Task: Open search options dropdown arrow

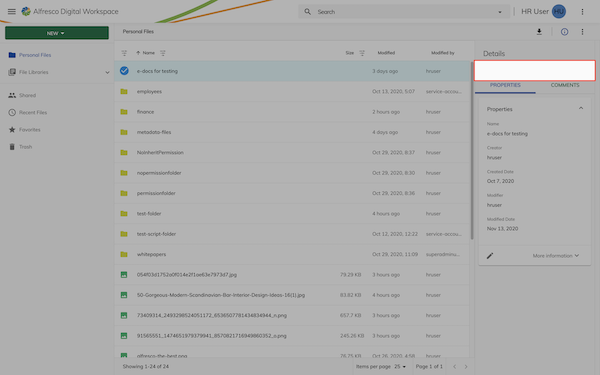Action: pyautogui.click(x=500, y=12)
